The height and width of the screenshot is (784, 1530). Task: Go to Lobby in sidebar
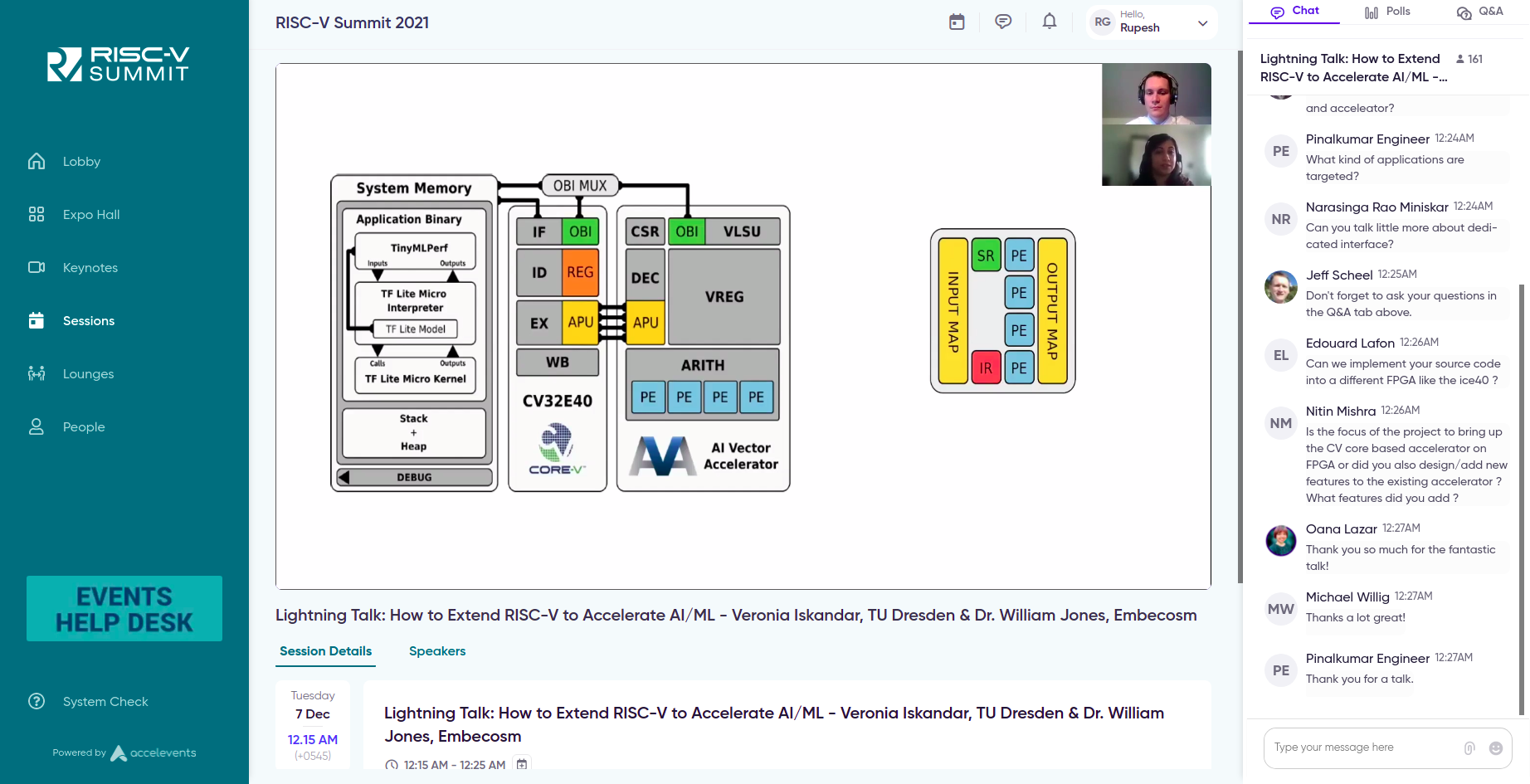click(x=81, y=162)
